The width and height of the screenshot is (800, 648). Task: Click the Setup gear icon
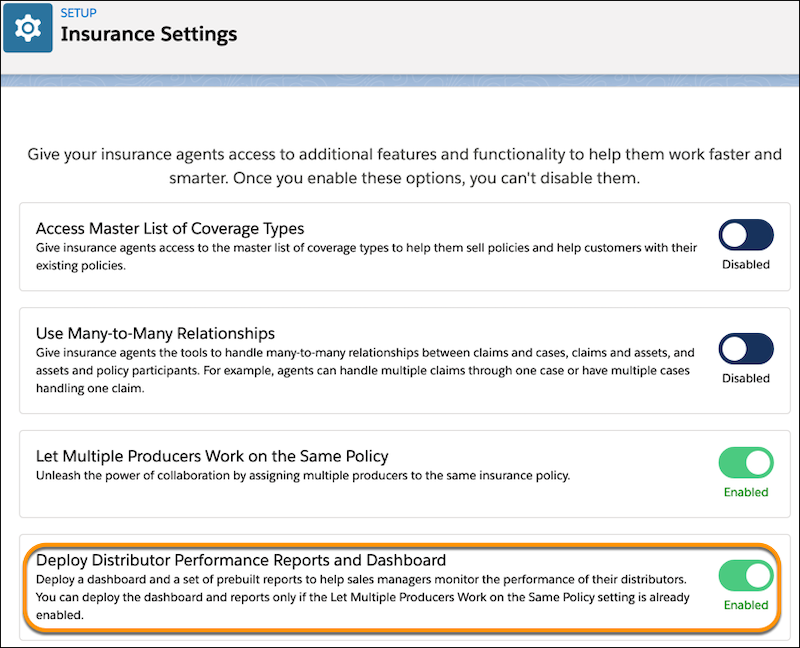point(28,28)
